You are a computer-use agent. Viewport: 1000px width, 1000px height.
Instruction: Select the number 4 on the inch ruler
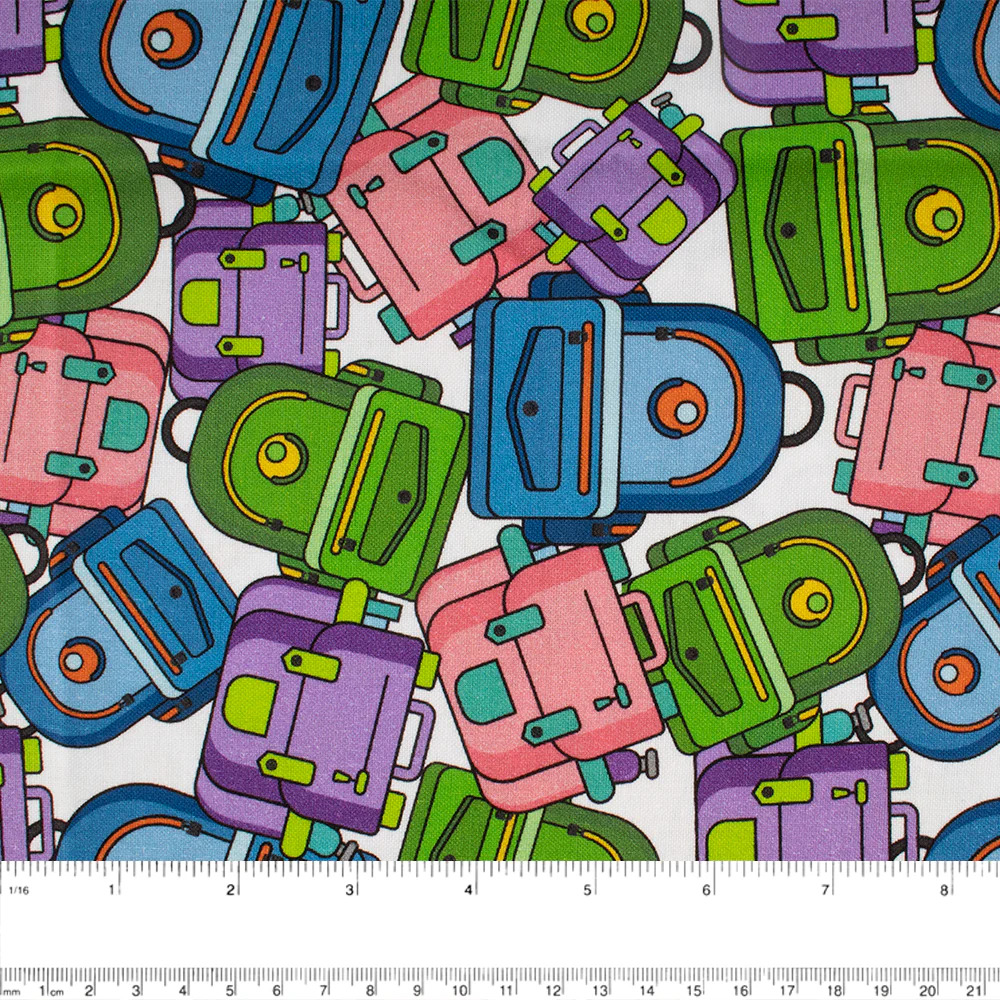coord(469,890)
